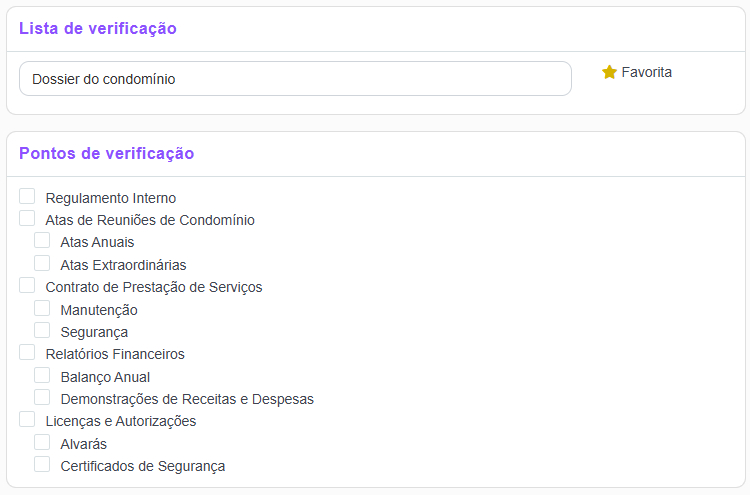Screen dimensions: 750x495
Task: Enable the Licenças e Autorizações checkbox
Action: tap(27, 419)
